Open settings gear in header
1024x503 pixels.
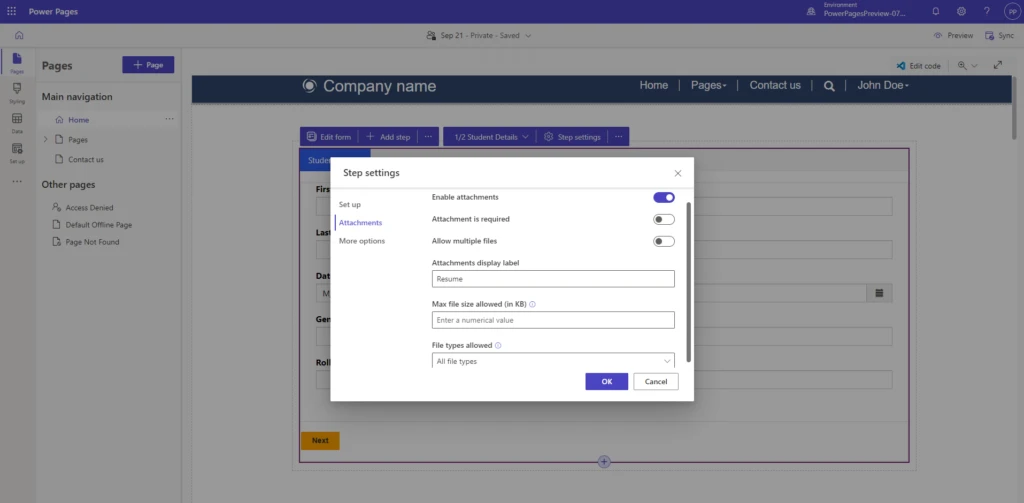click(961, 11)
